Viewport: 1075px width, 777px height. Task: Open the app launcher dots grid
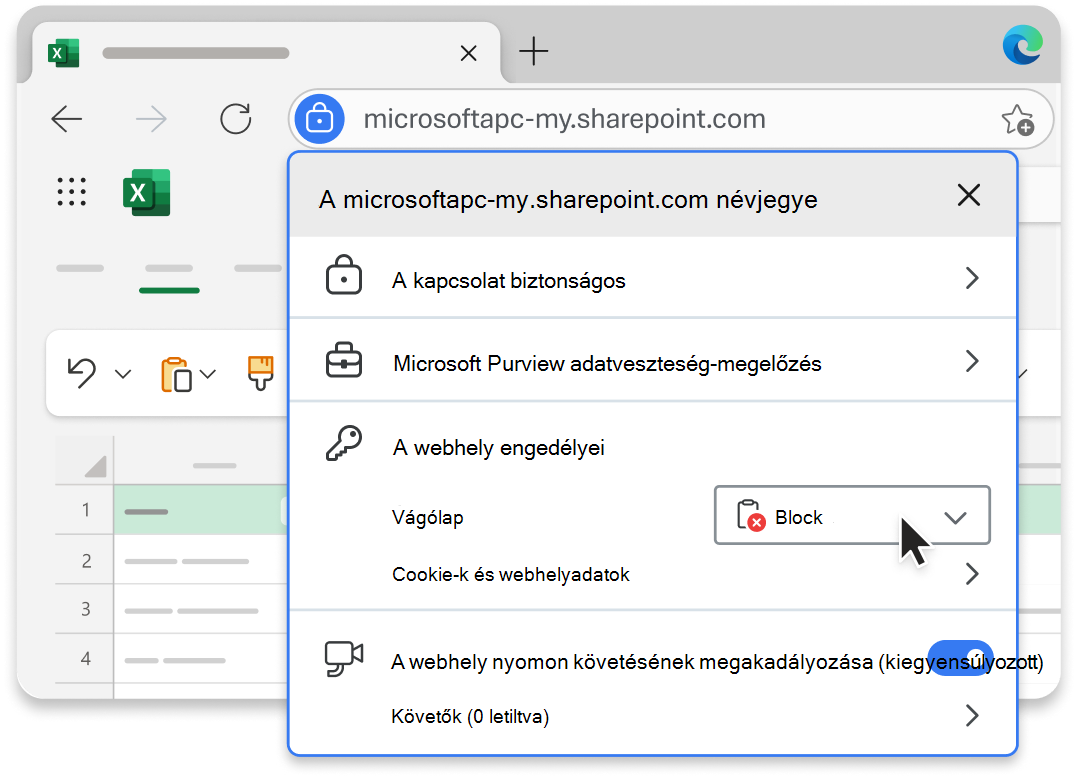pyautogui.click(x=71, y=191)
